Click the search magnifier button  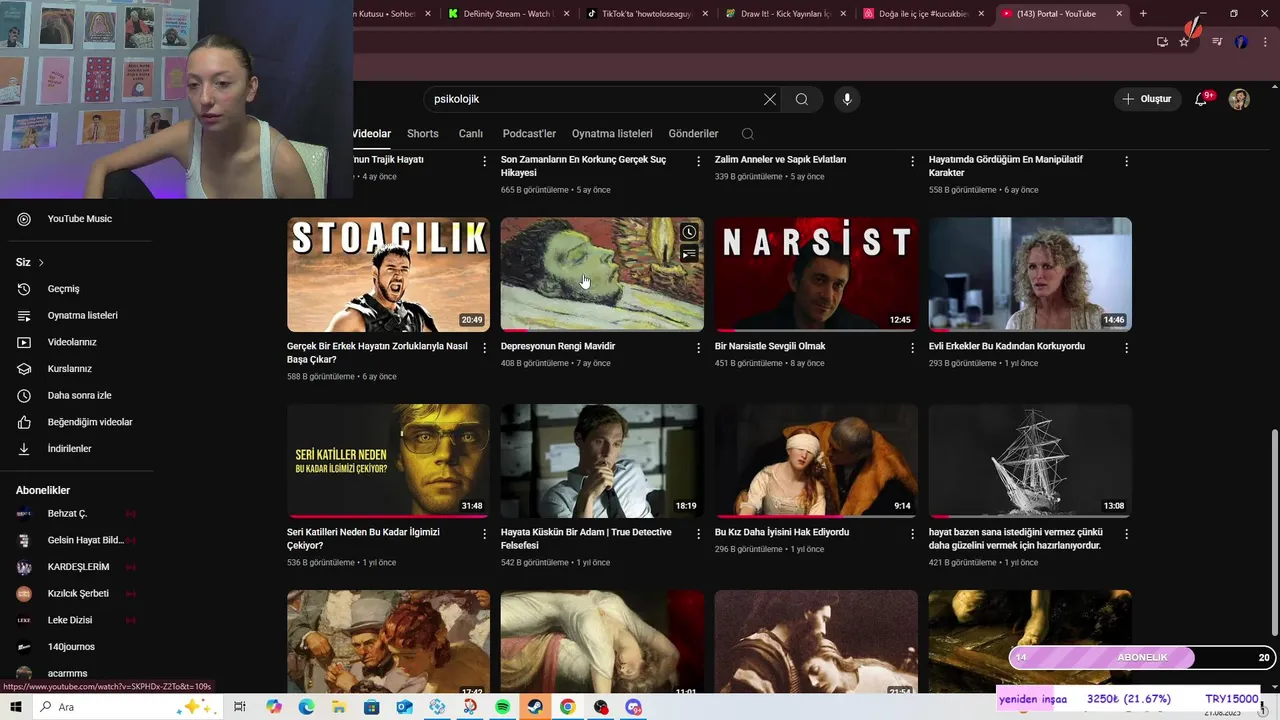[802, 99]
